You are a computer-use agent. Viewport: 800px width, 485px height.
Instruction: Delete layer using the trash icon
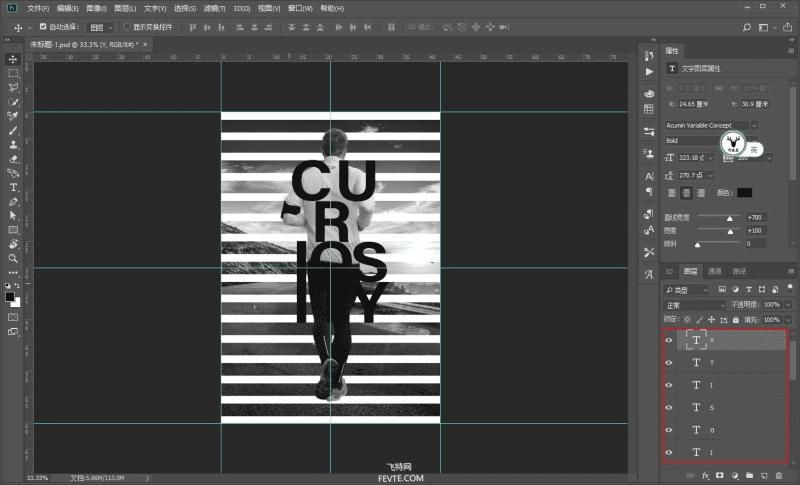[x=779, y=476]
